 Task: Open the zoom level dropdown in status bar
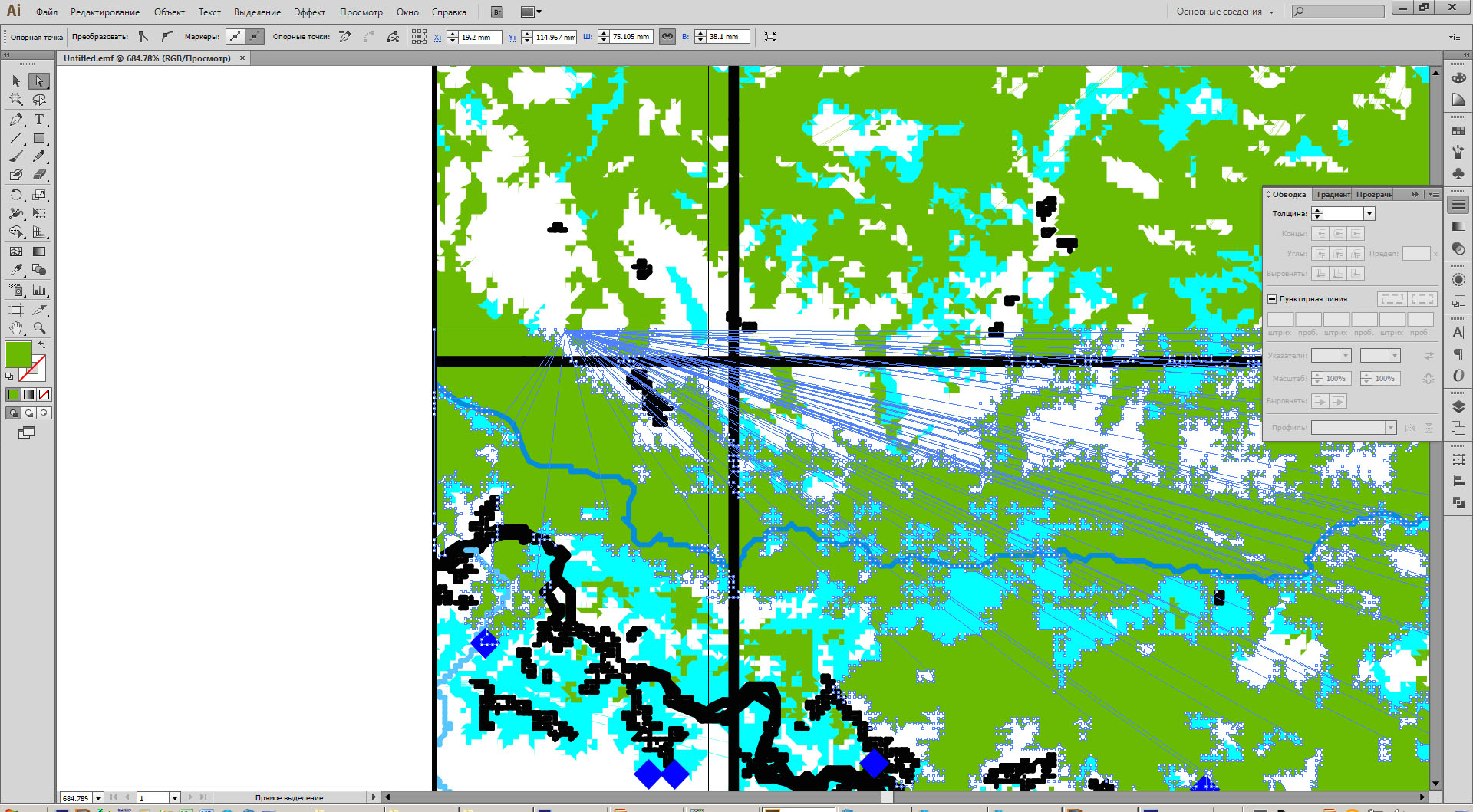point(98,798)
